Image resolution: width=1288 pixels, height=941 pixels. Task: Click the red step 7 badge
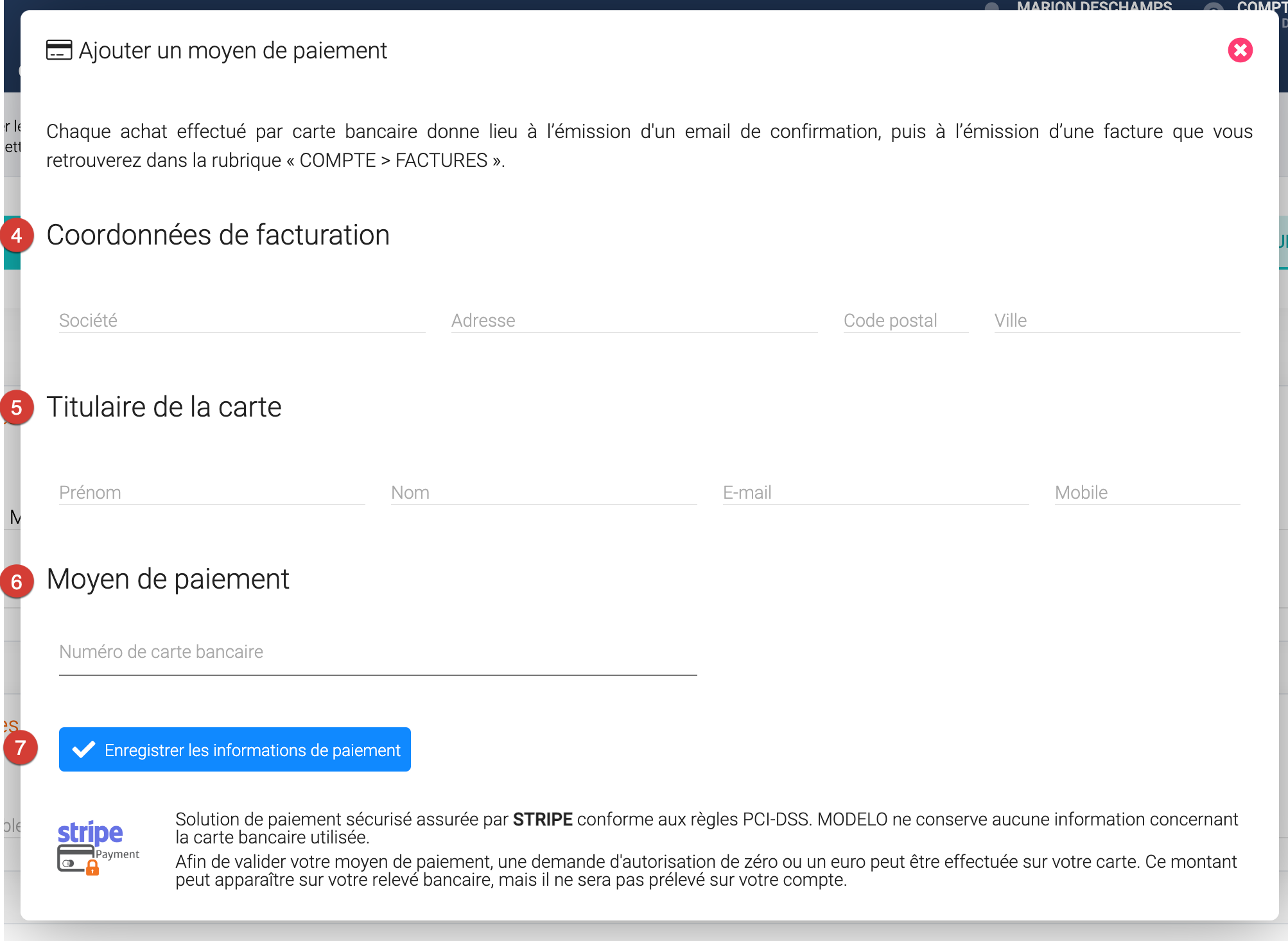click(x=21, y=748)
